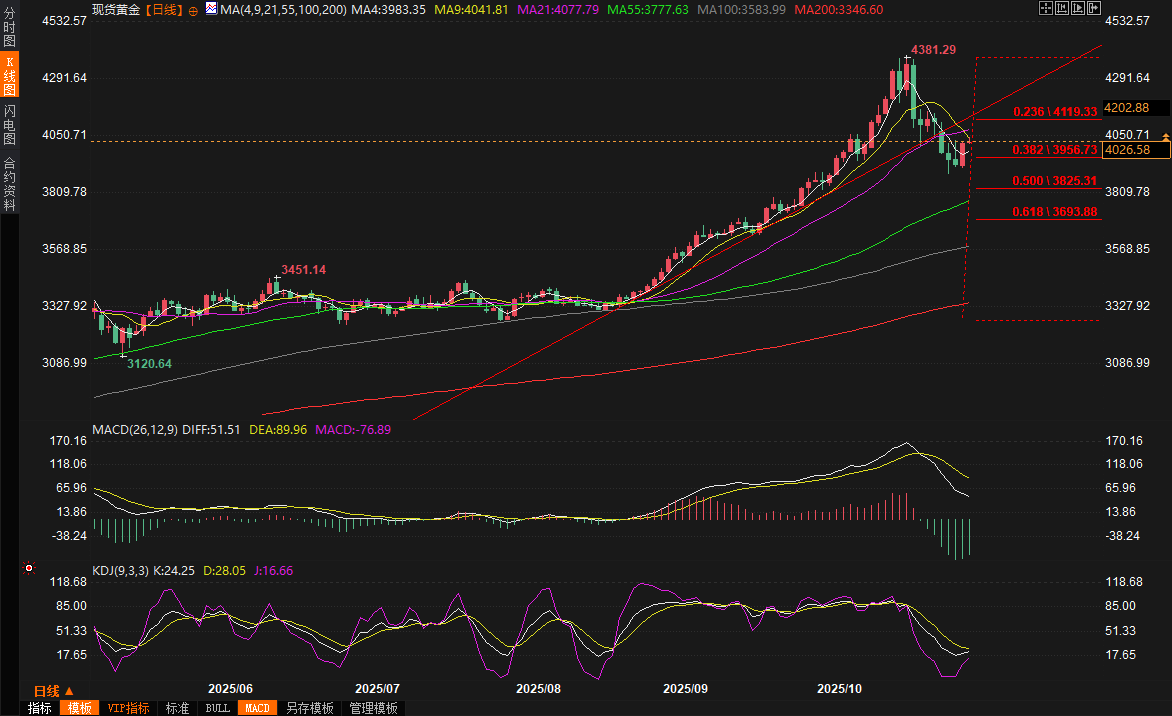Click the MA indicator chart icon
Screen dimensions: 1172x716
click(211, 8)
